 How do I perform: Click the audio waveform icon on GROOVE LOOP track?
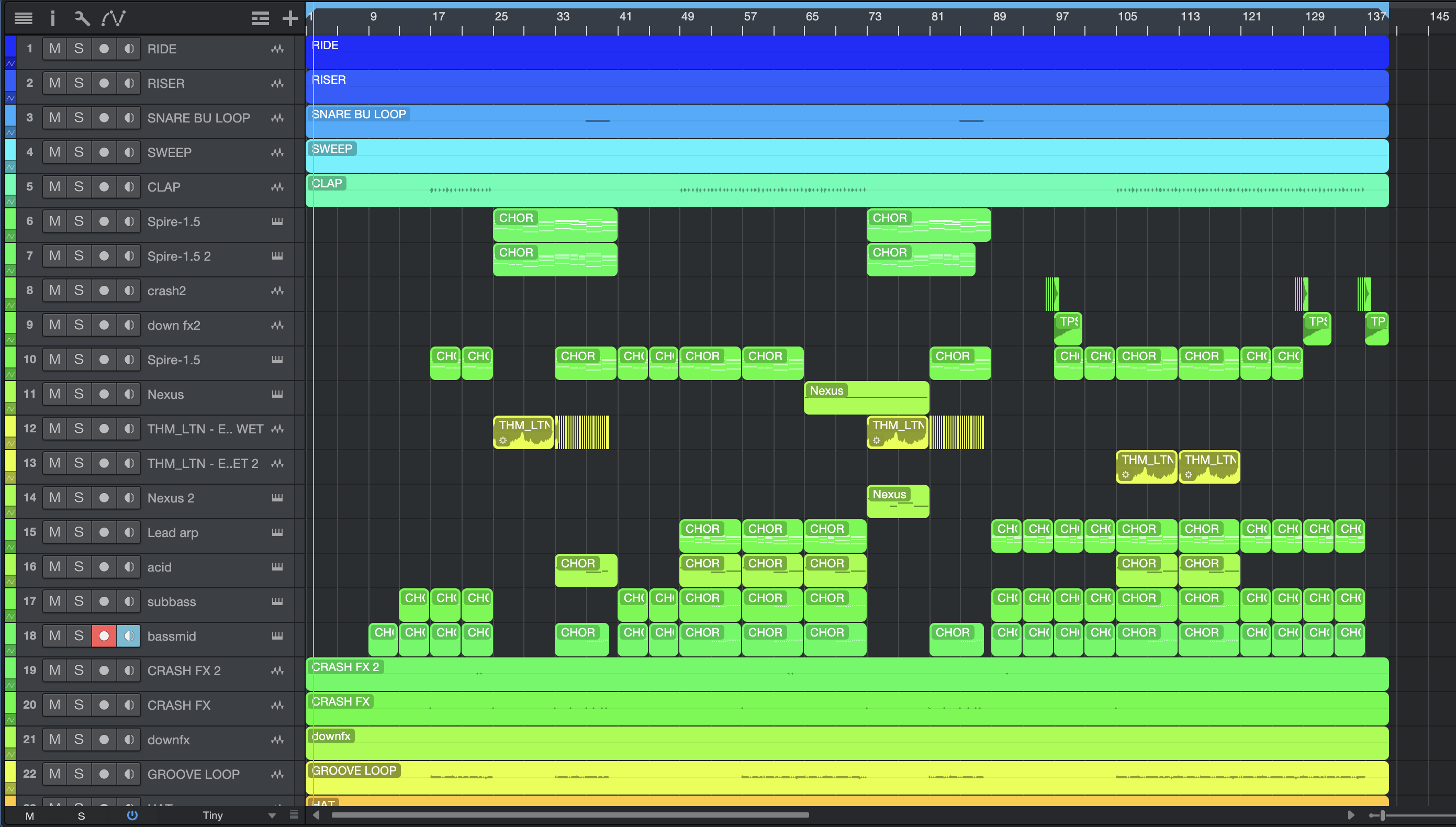tap(277, 774)
